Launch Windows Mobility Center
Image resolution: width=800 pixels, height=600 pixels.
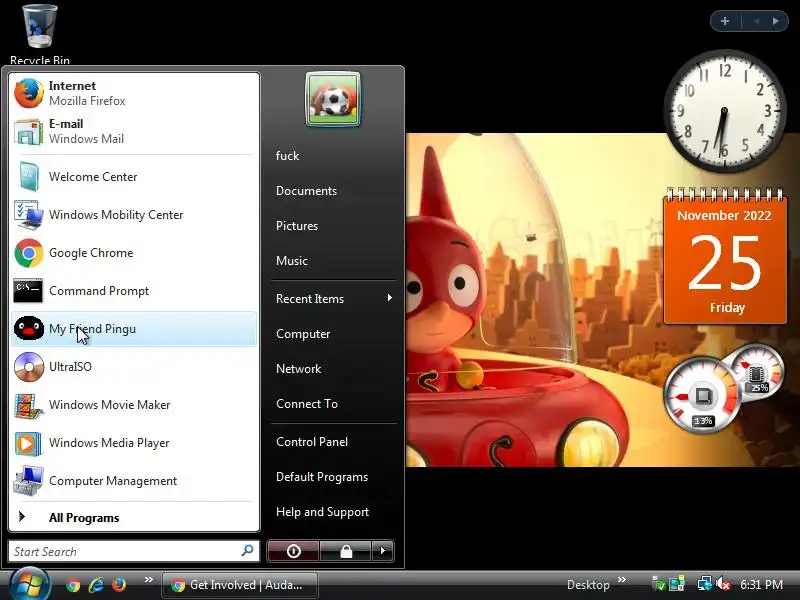pos(134,215)
